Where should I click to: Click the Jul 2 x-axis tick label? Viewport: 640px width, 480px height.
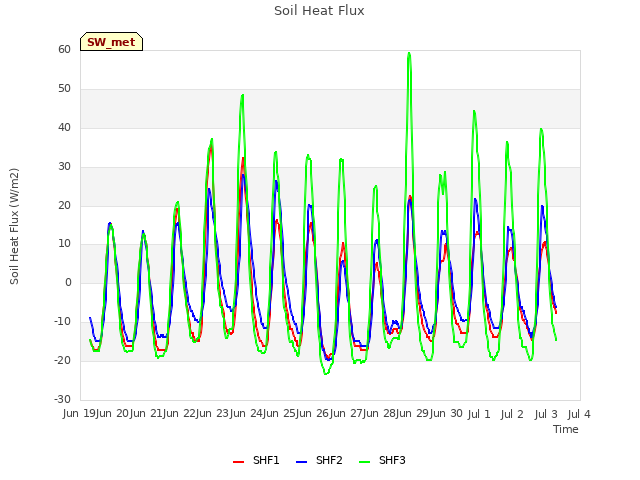(512, 414)
